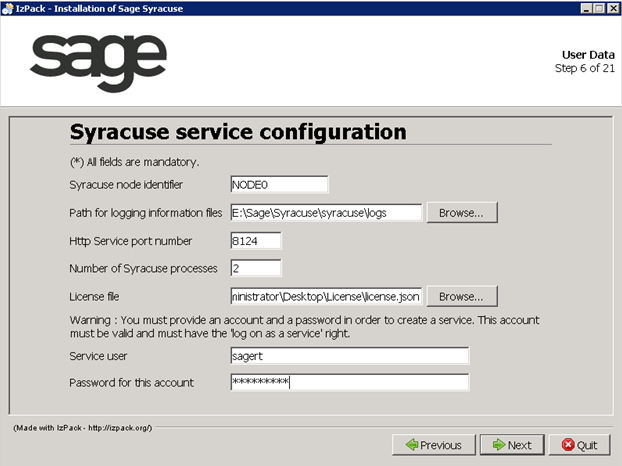Click the IzPack title bar icon

click(x=8, y=8)
